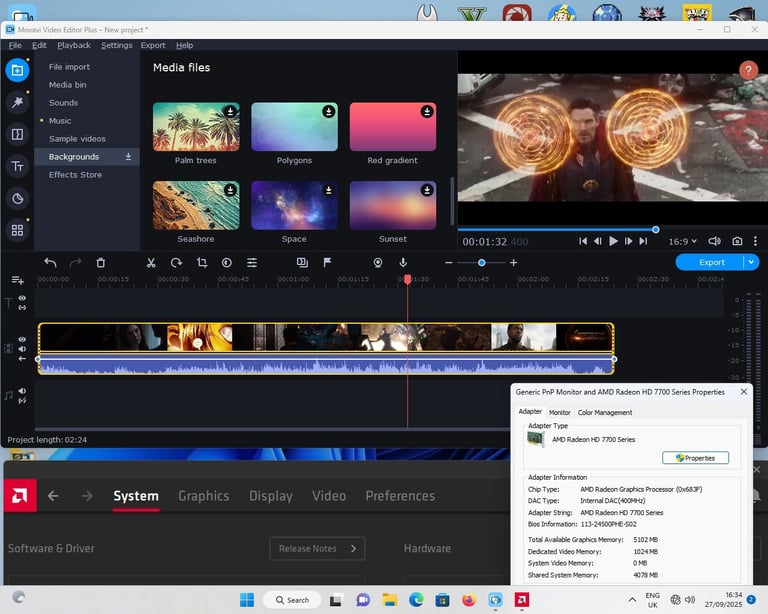Open the Transitions panel in left sidebar

(17, 134)
